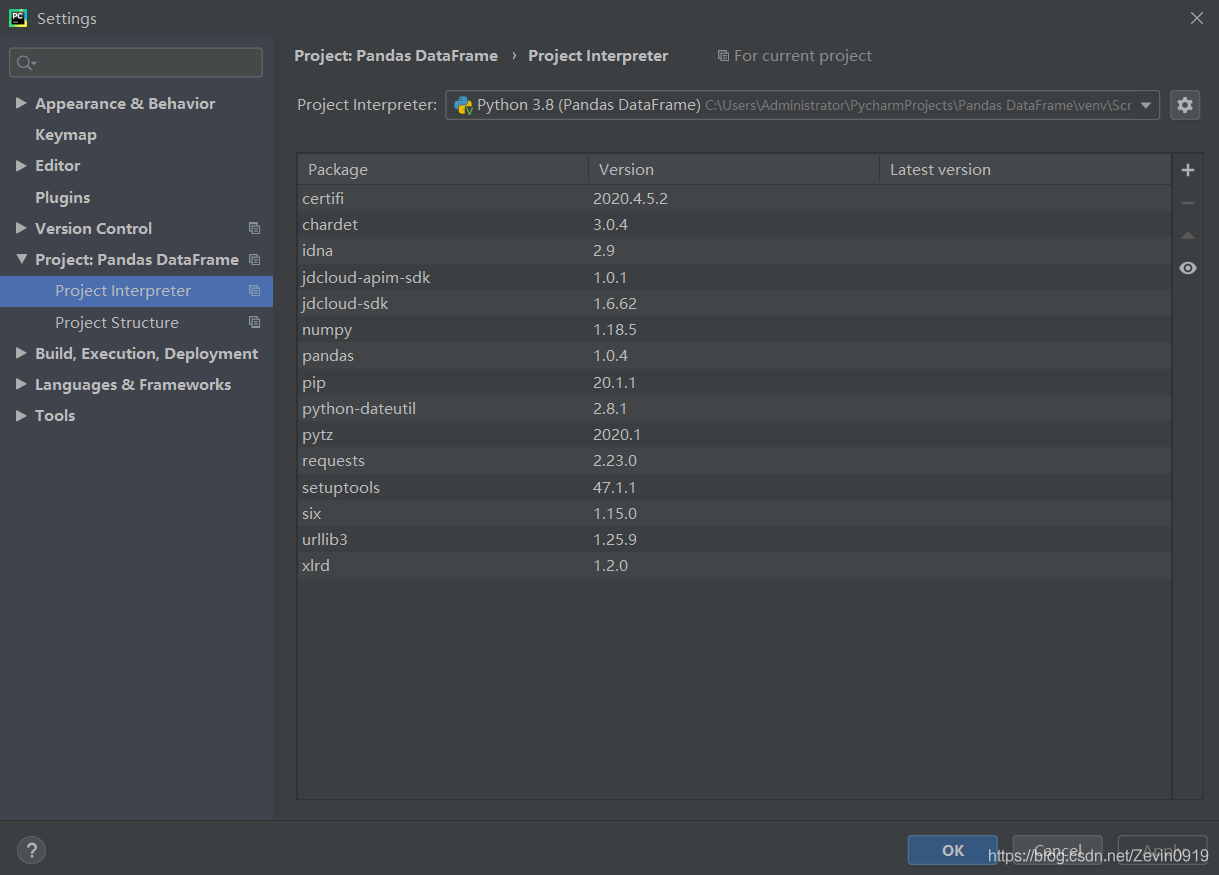Click the copy icon beside Version Control
Screen dimensions: 1219x875
[x=254, y=228]
